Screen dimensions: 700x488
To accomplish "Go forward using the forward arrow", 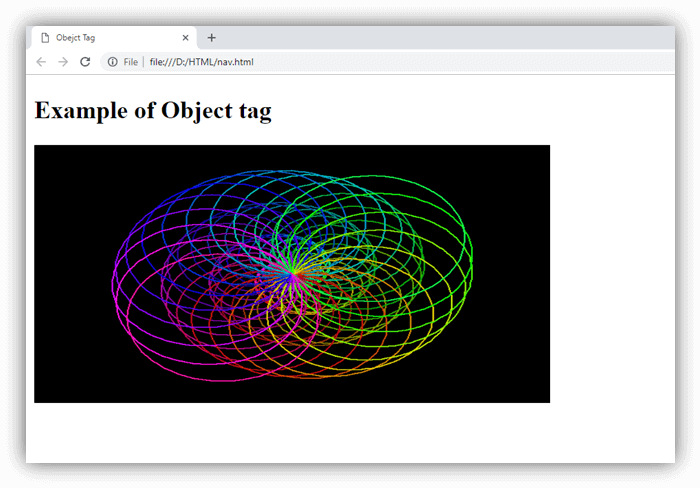I will 63,62.
